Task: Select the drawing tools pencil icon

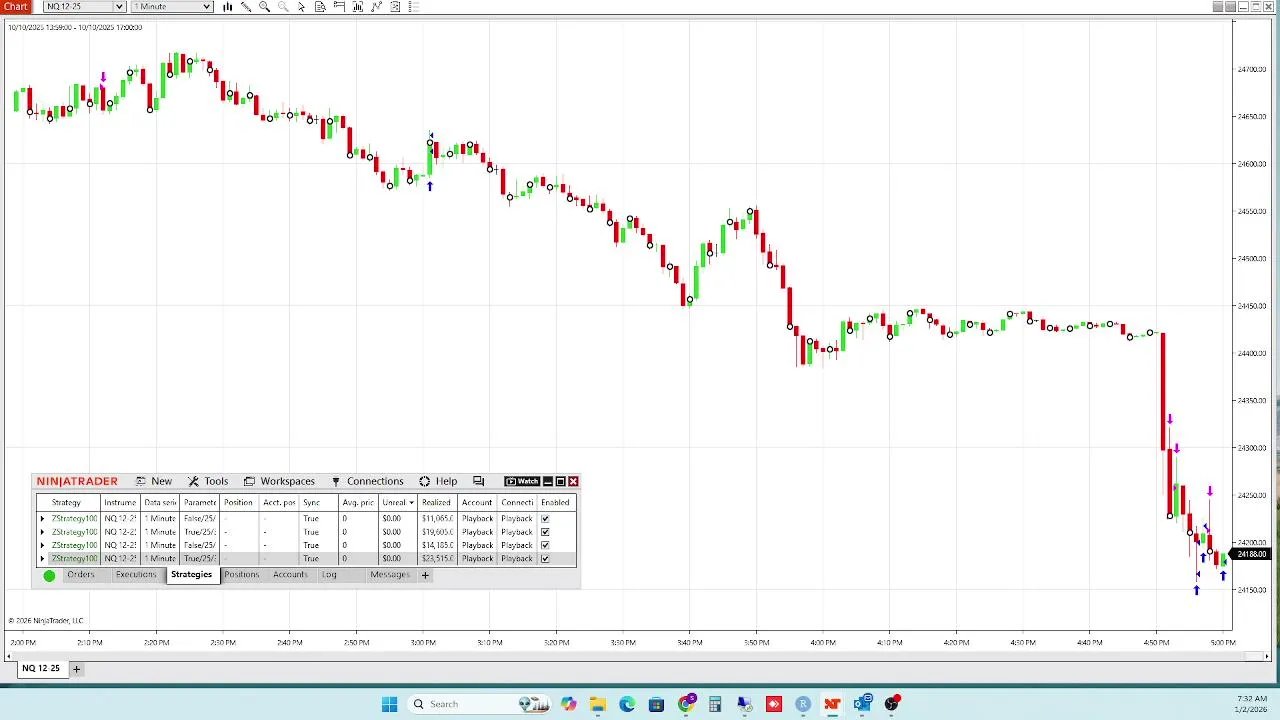Action: [246, 7]
